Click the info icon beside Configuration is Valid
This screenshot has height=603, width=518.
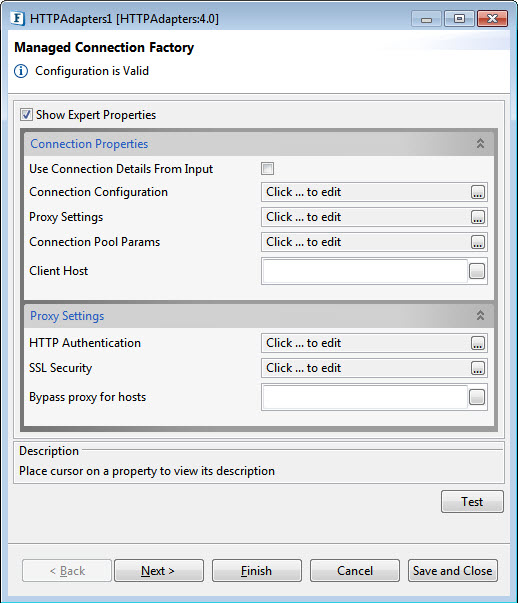(x=21, y=71)
